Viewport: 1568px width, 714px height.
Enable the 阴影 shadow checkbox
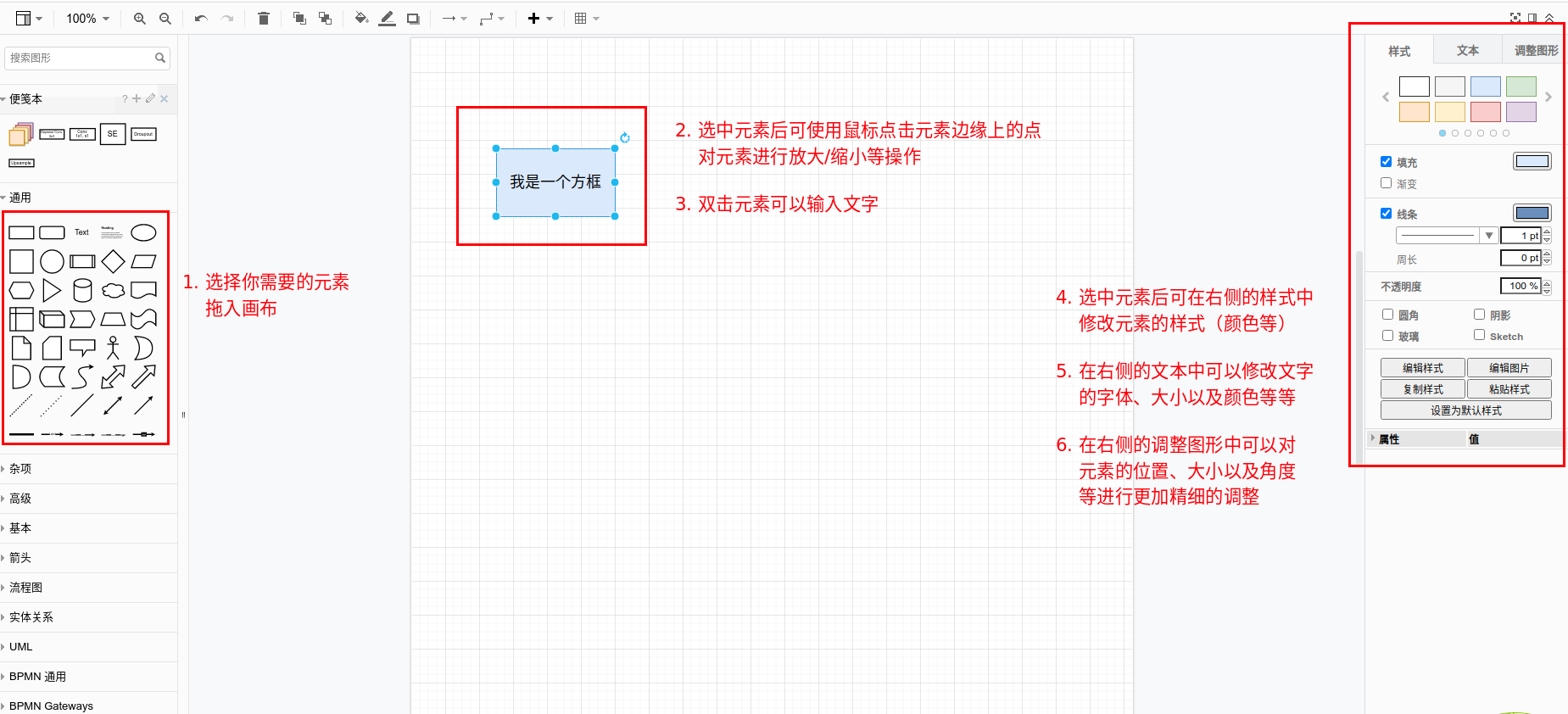point(1479,314)
